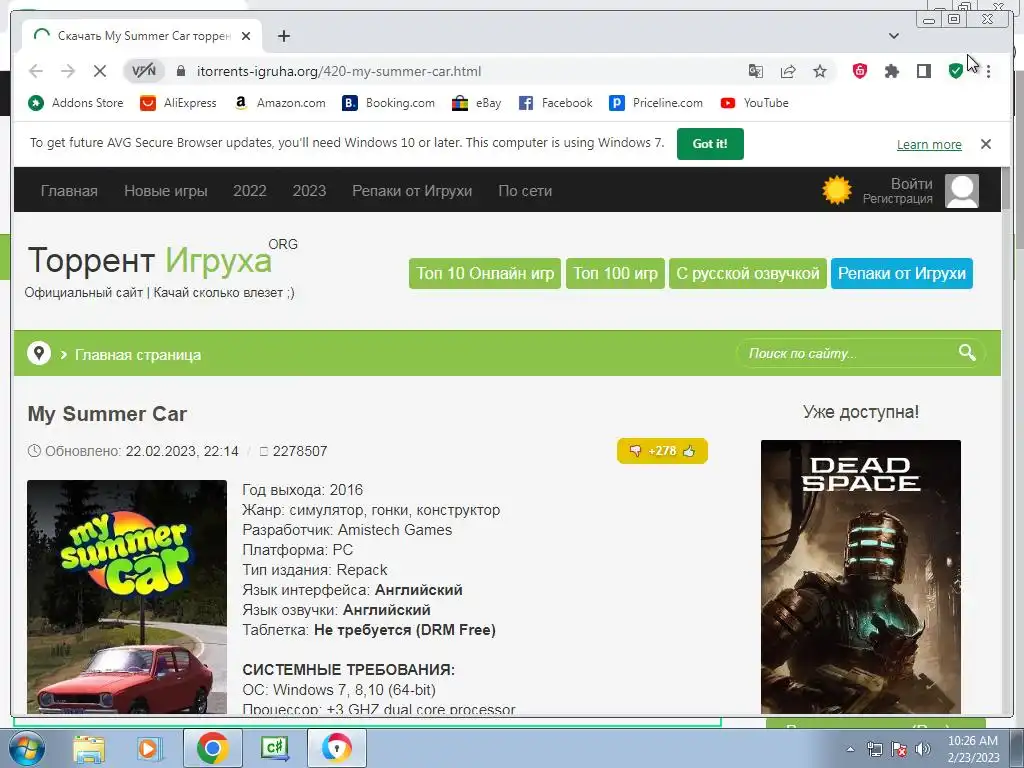Screen dimensions: 1024x768
Task: Click the Got it! button
Action: point(710,144)
